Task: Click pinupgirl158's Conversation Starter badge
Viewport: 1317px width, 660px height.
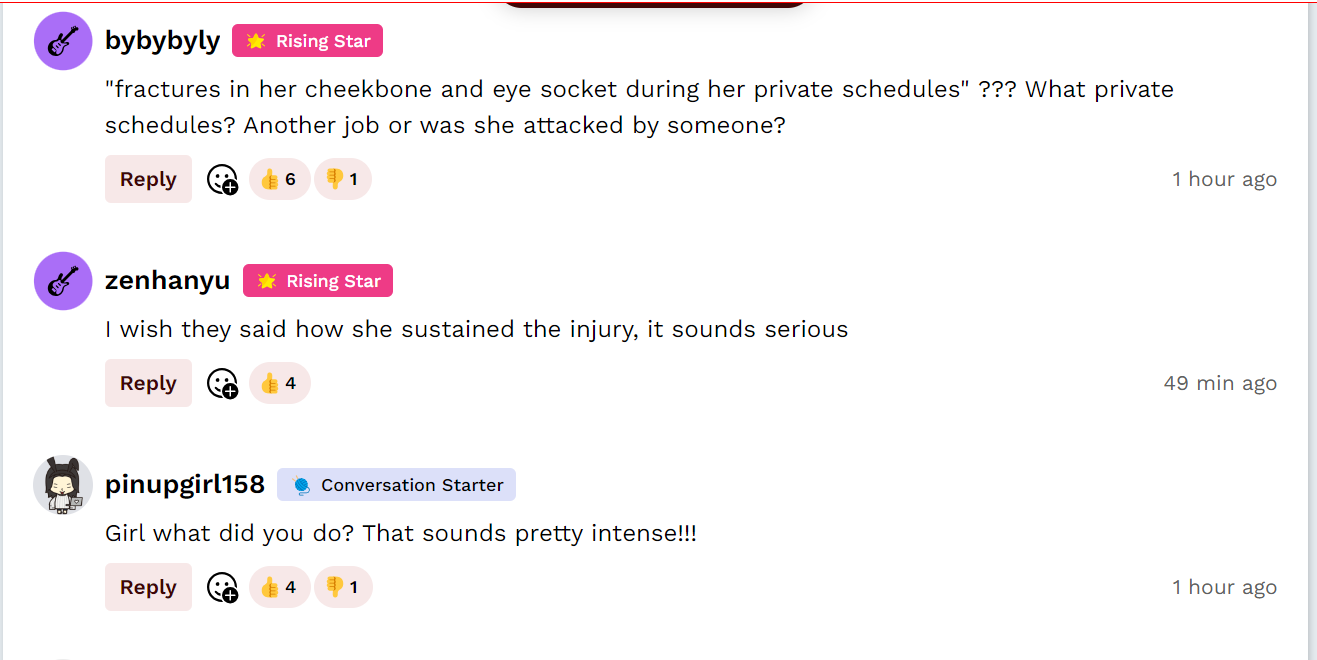Action: (396, 485)
